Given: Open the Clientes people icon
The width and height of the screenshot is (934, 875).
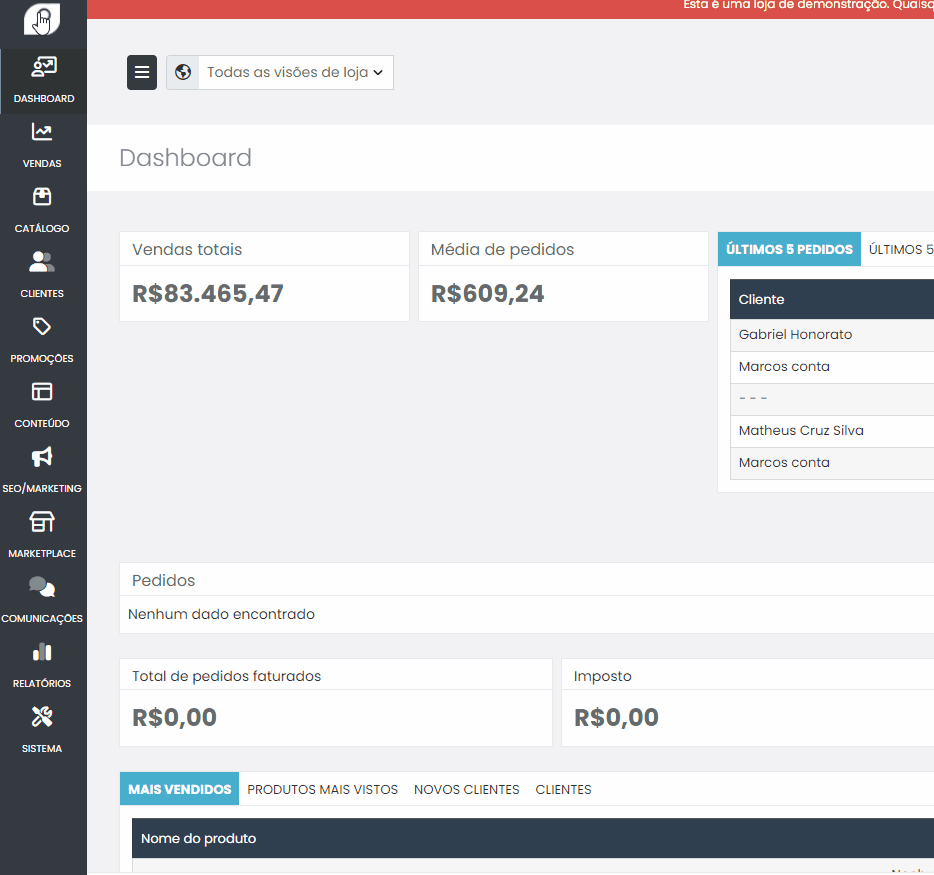Looking at the screenshot, I should (x=42, y=261).
